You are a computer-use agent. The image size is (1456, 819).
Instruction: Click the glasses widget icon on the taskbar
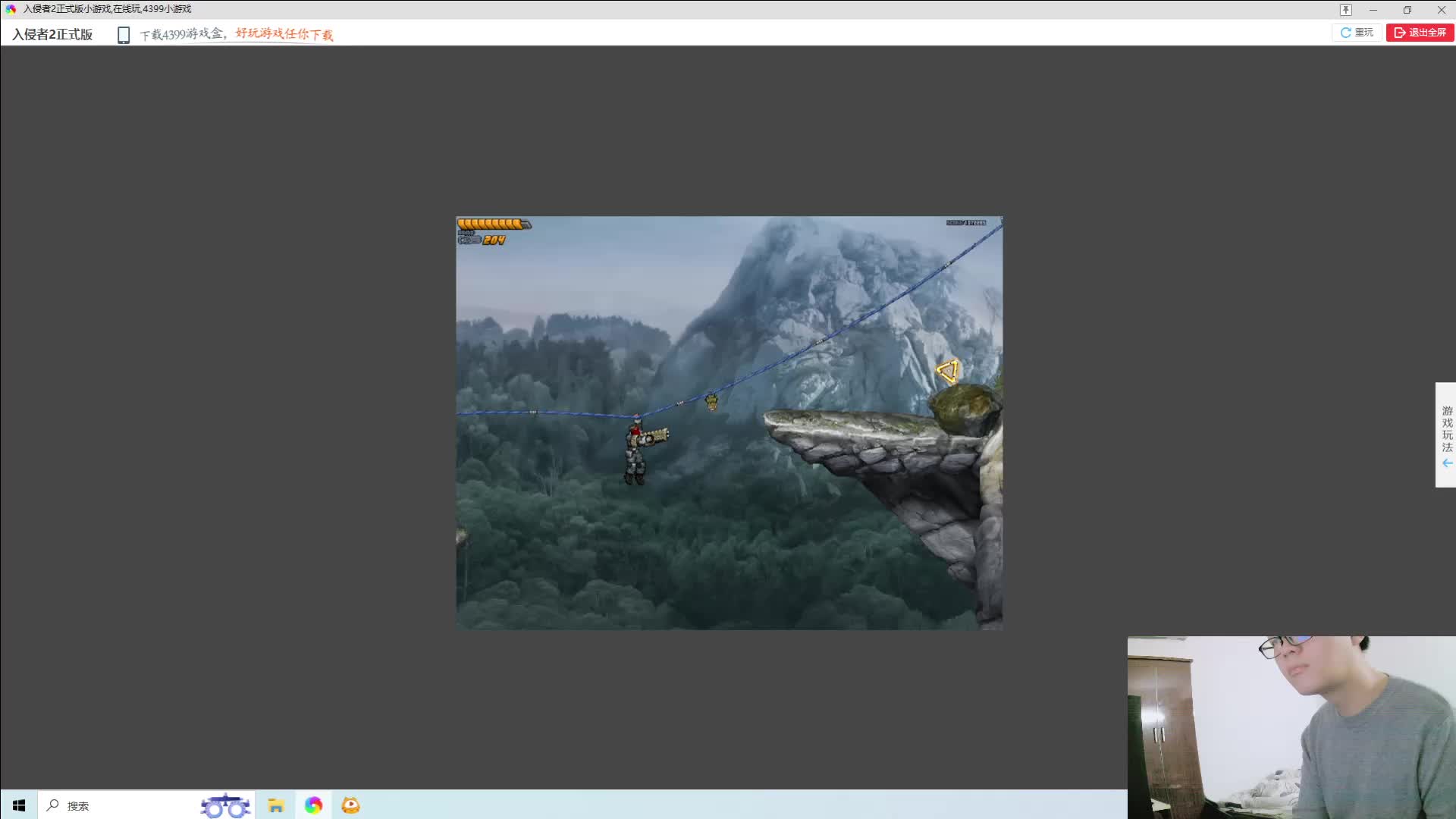[x=225, y=806]
